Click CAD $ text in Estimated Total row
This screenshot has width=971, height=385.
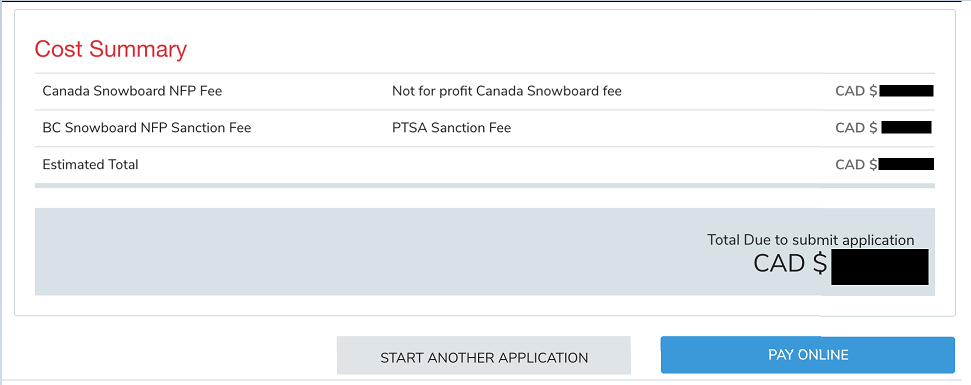[856, 165]
